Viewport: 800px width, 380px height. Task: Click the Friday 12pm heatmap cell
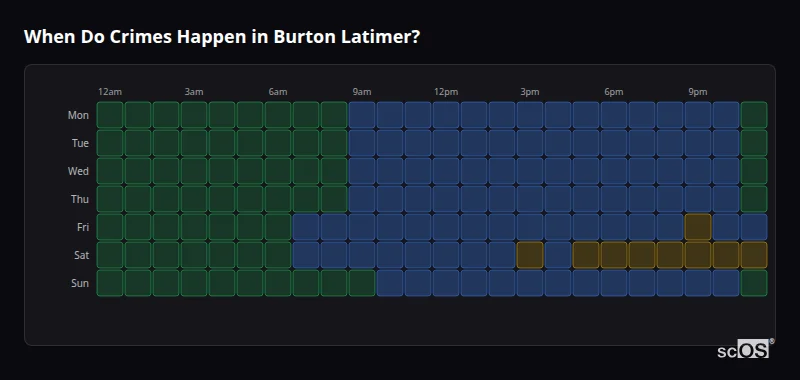tap(446, 227)
